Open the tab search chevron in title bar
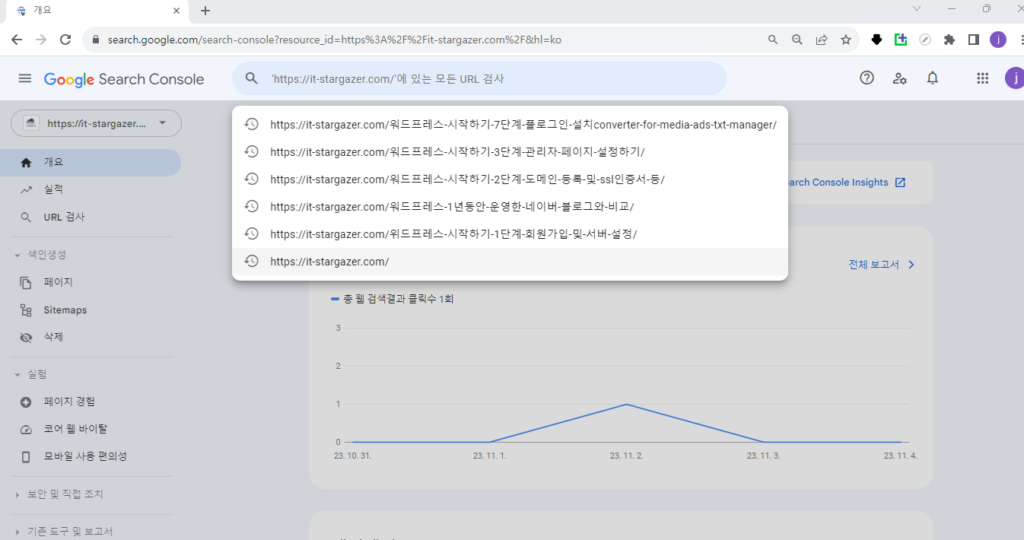The height and width of the screenshot is (540, 1024). (x=916, y=9)
